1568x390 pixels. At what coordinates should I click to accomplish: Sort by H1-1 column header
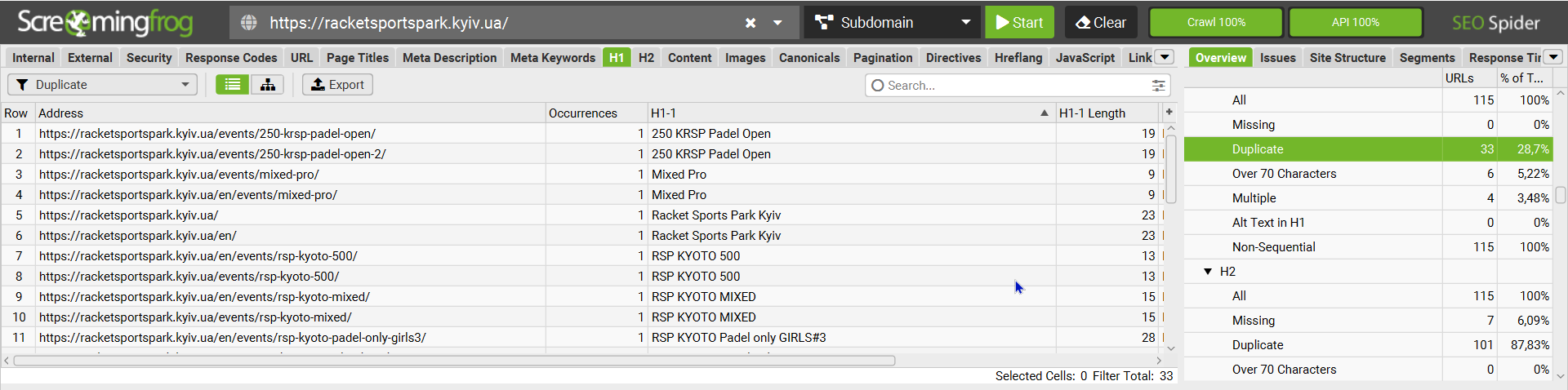[x=851, y=113]
